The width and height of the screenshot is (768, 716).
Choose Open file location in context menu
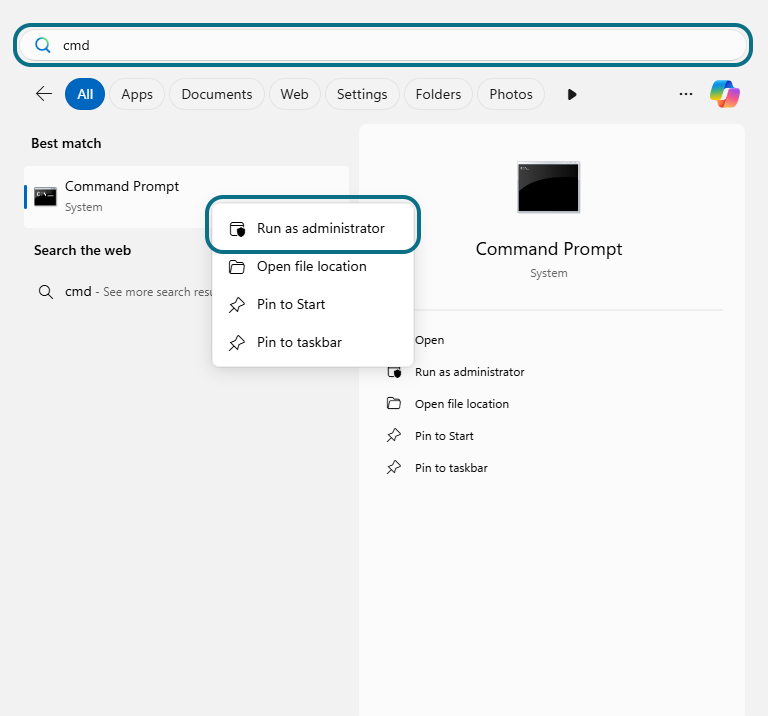(x=313, y=266)
